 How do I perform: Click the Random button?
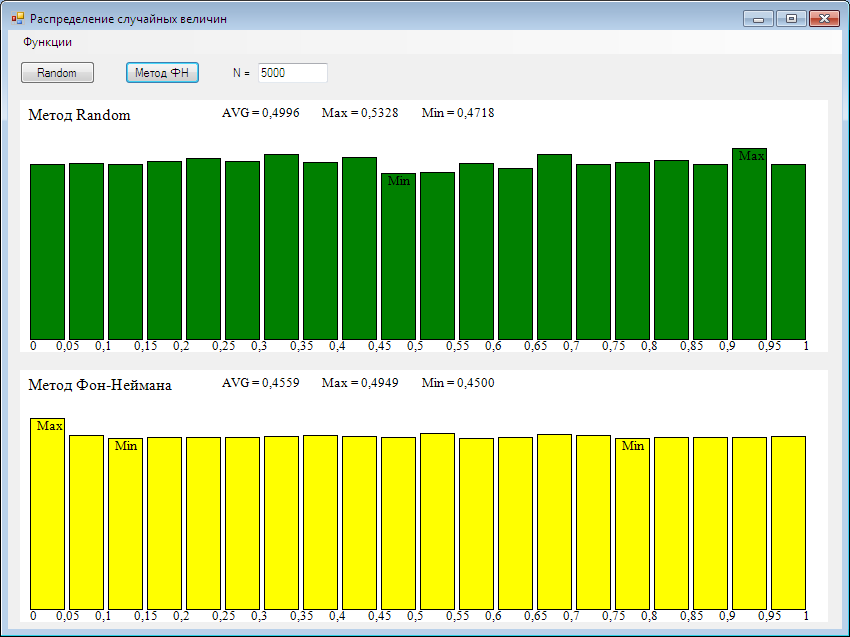coord(57,73)
